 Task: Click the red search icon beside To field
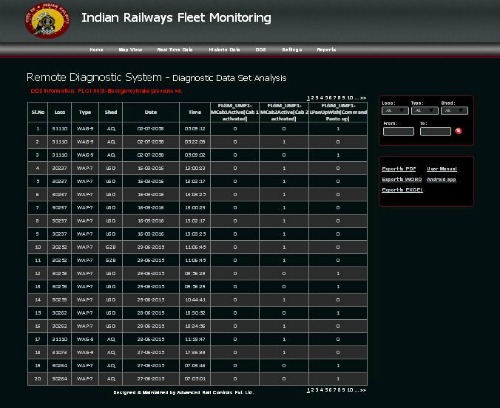tap(459, 131)
